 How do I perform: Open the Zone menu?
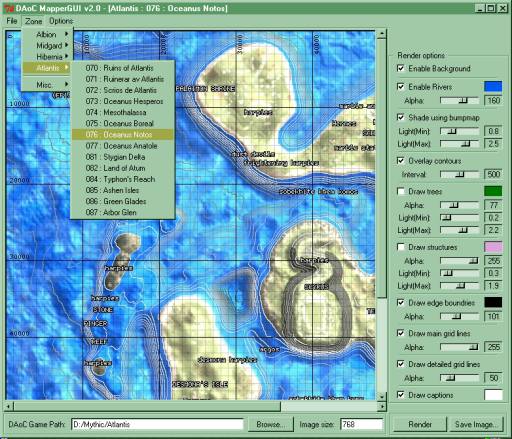click(34, 21)
